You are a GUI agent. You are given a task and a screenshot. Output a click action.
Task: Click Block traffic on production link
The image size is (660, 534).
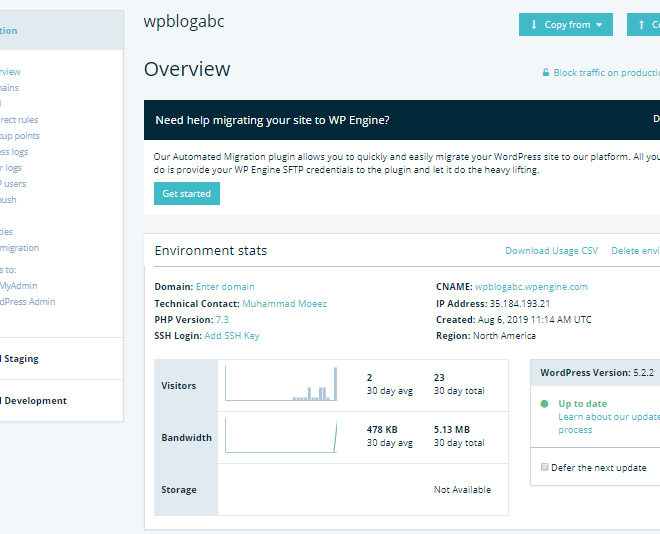pos(606,73)
